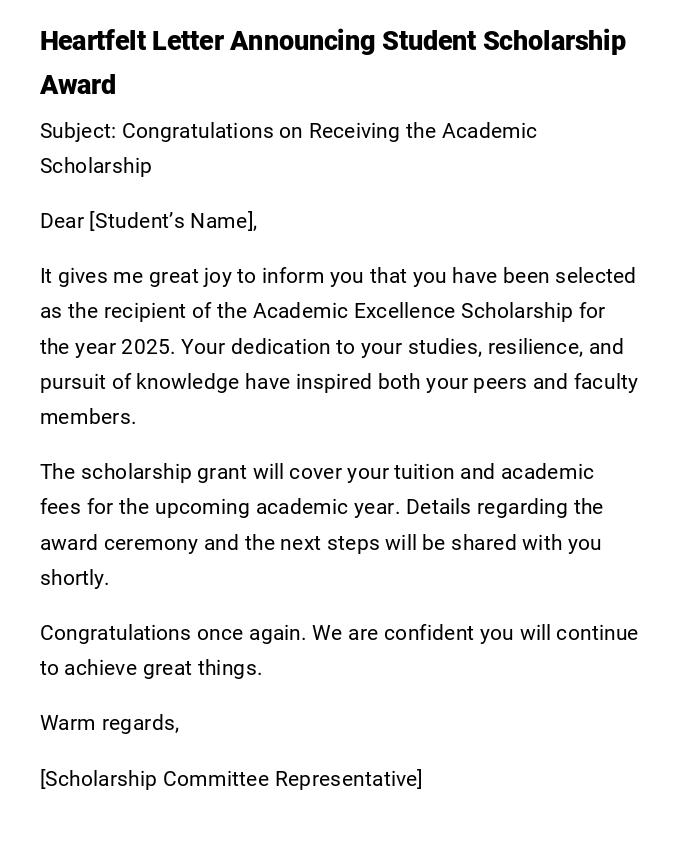This screenshot has width=700, height=841.
Task: Click the word 'tuition' in the second paragraph
Action: (426, 473)
